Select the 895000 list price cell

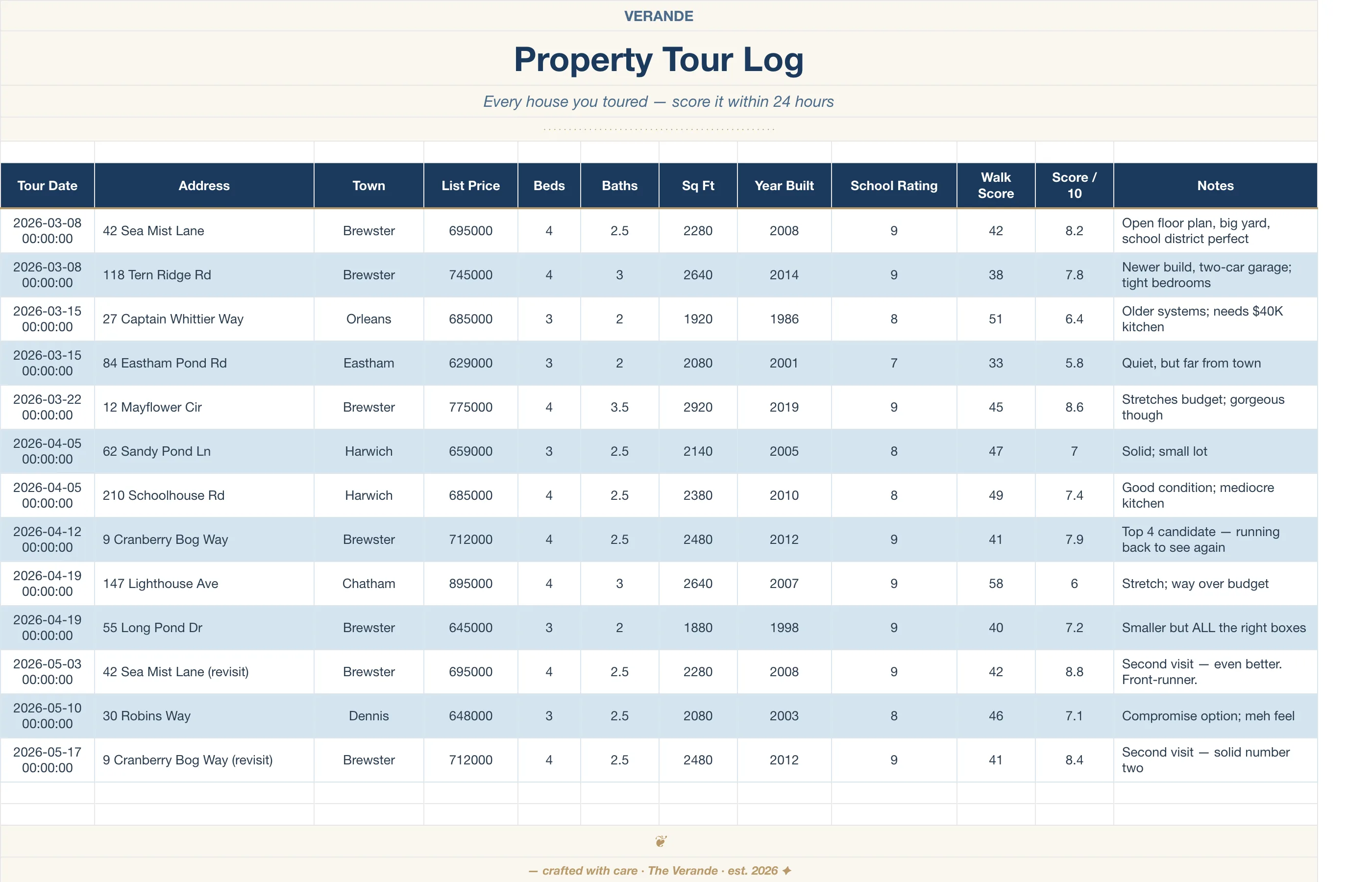point(471,584)
